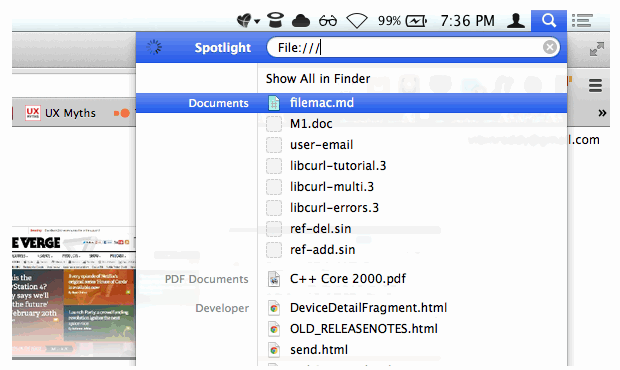Clear the Spotlight search field
This screenshot has width=620, height=370.
[550, 47]
